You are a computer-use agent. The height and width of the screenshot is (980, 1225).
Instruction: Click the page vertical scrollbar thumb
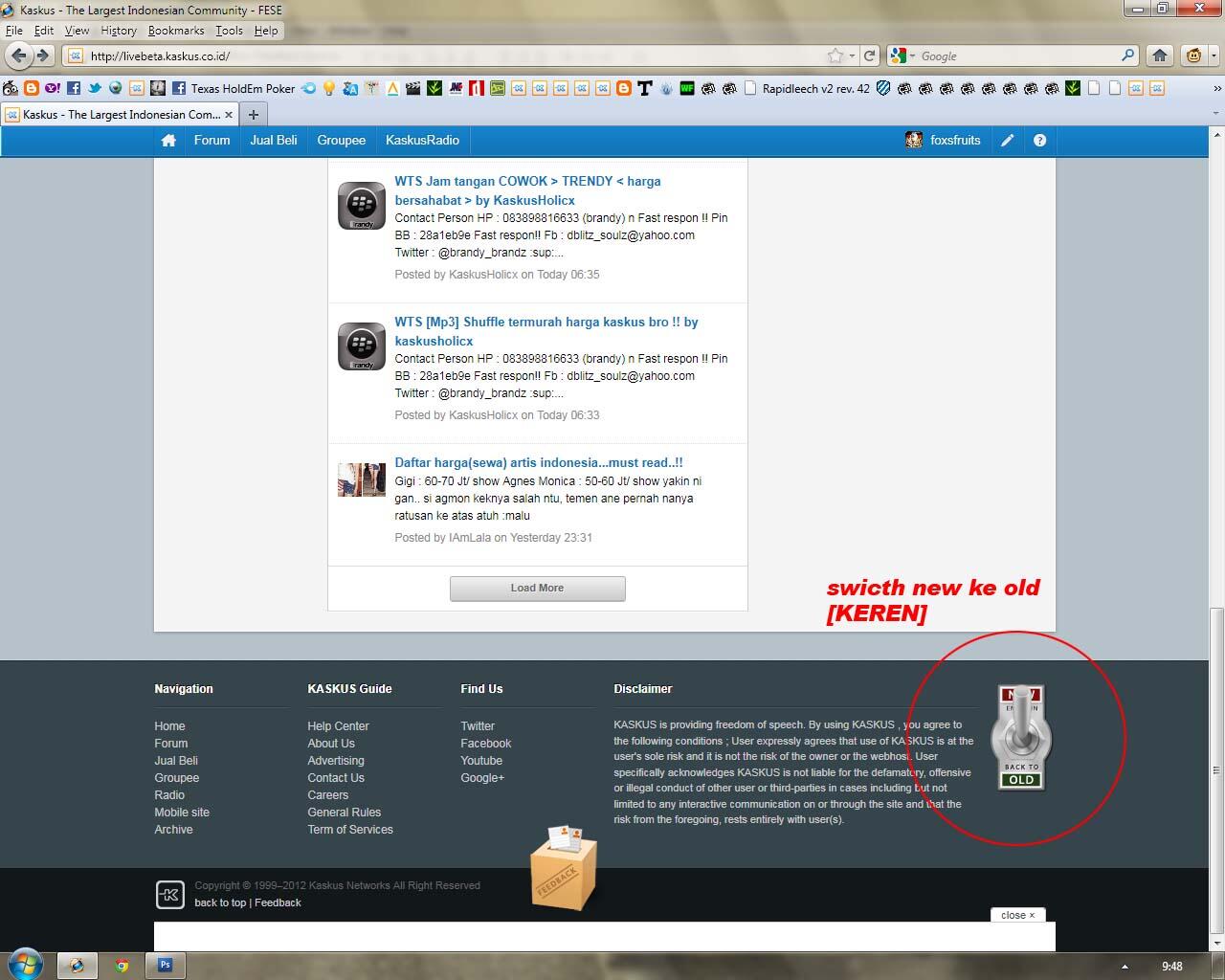[1216, 770]
